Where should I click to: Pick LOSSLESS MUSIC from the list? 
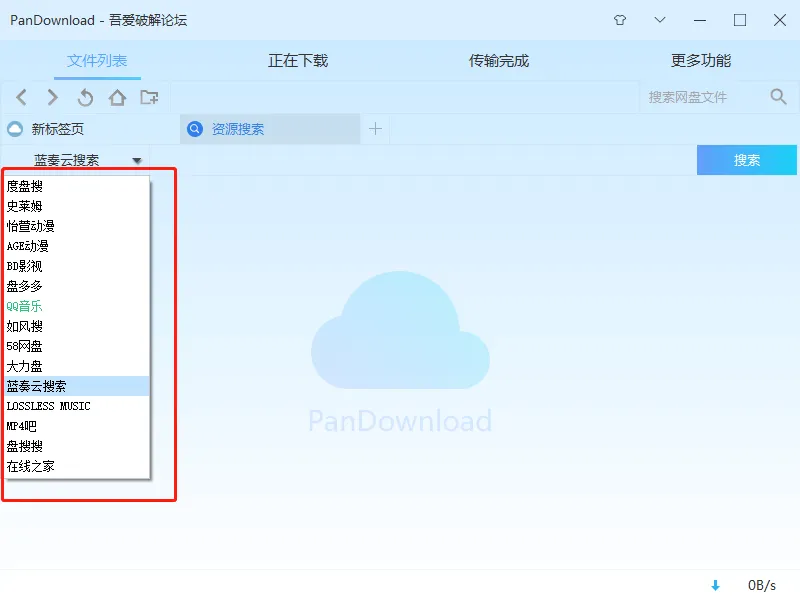point(77,406)
